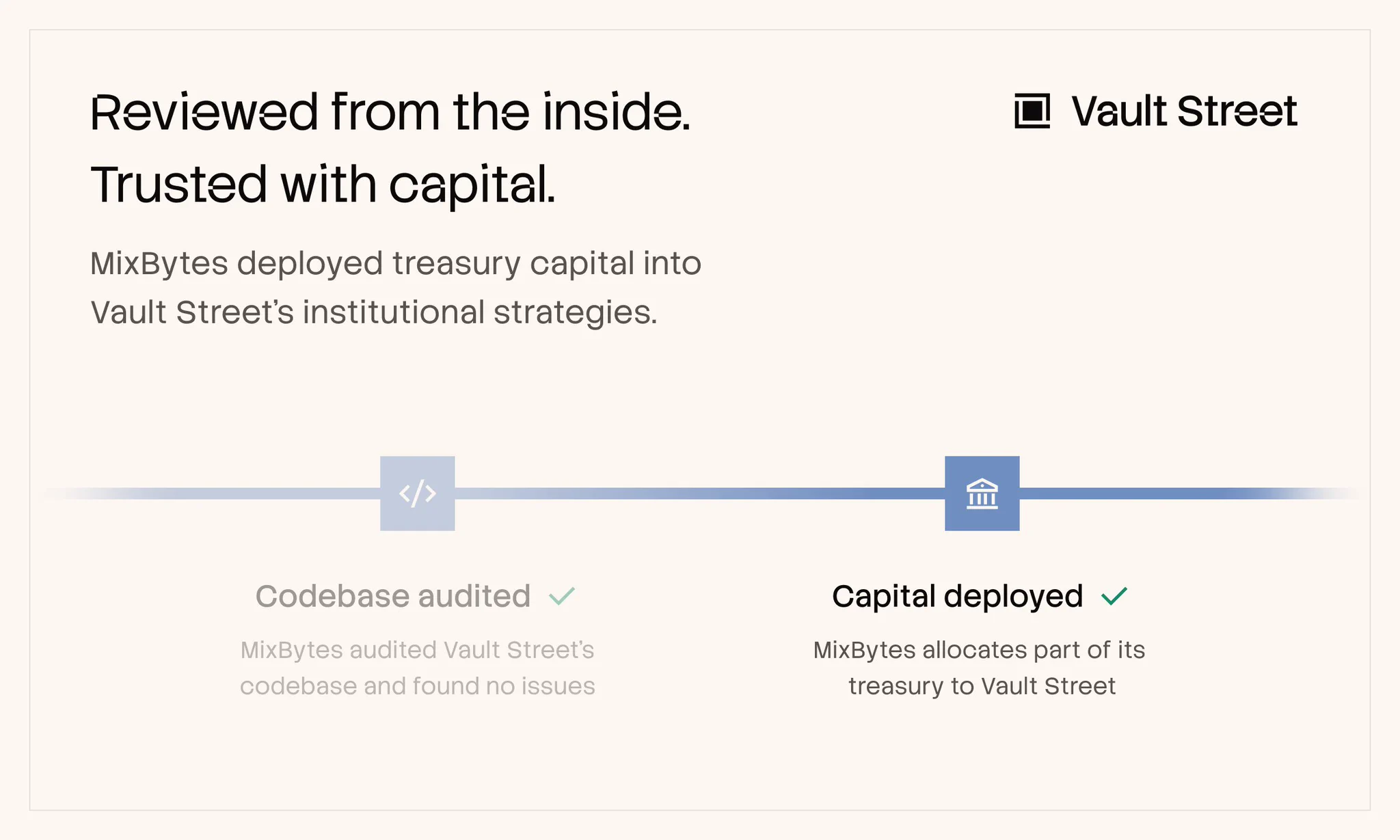Viewport: 1400px width, 840px height.
Task: Click the 'Capital deployed' step heading
Action: click(x=957, y=596)
